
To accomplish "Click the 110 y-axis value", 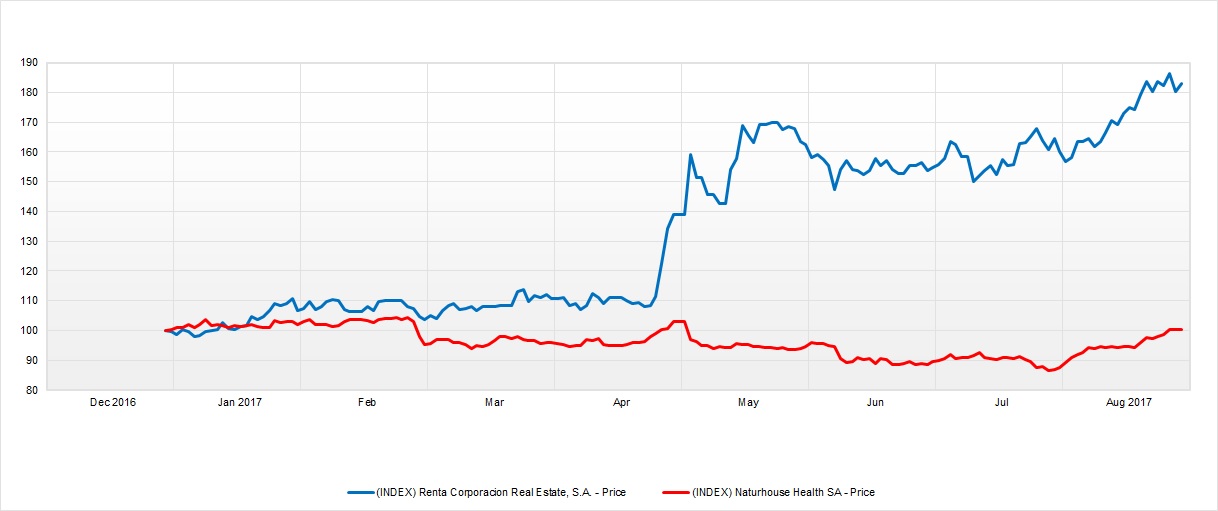I will click(28, 301).
